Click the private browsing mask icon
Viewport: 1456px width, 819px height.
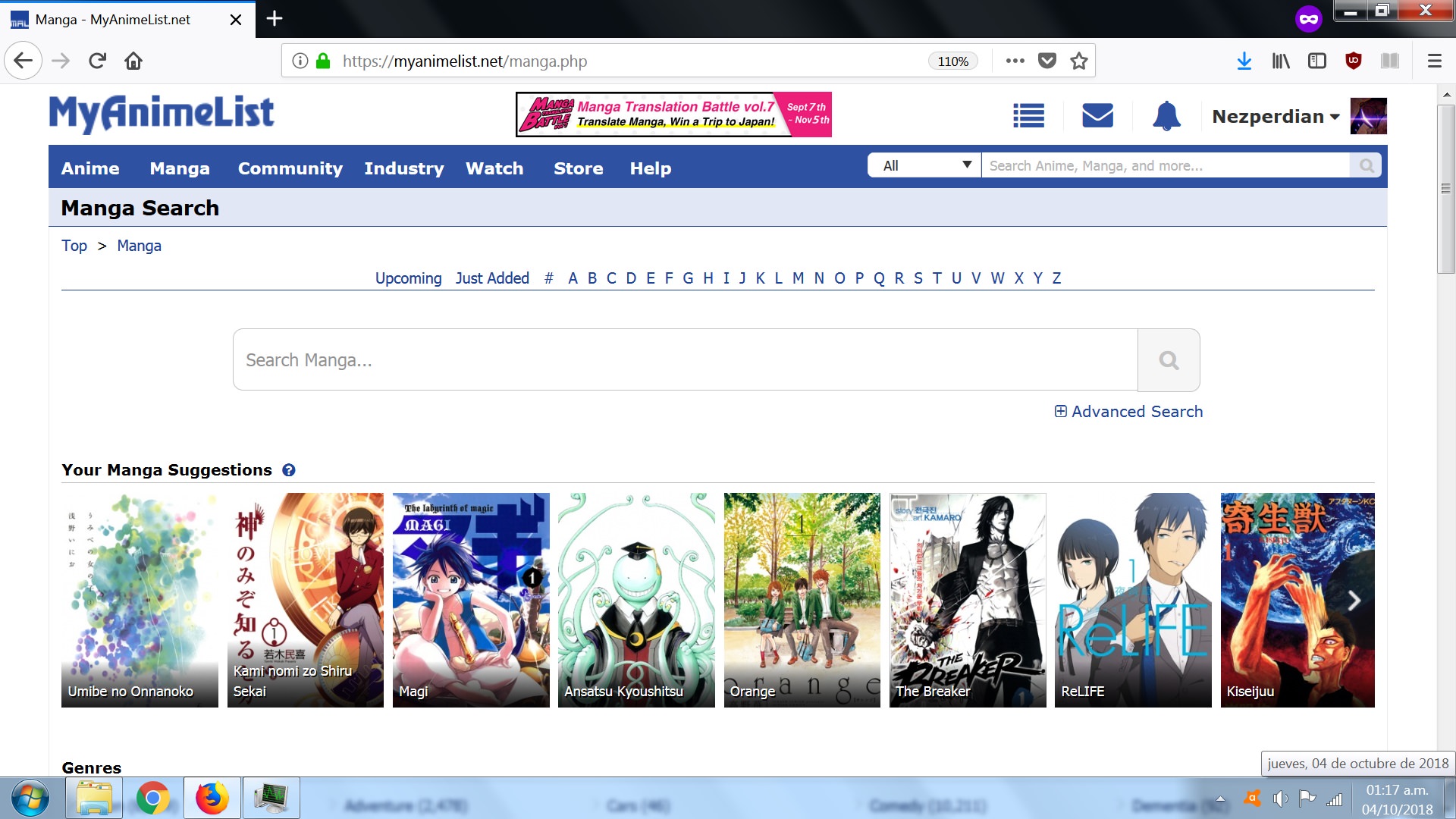pos(1308,19)
